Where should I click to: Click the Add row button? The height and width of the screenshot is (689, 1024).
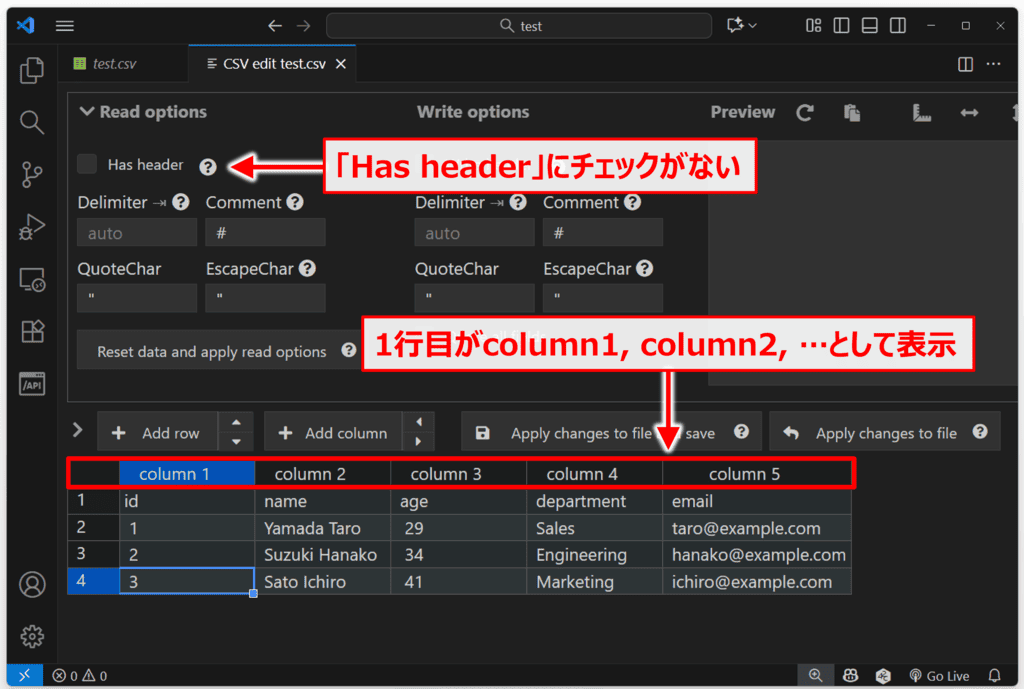[157, 433]
